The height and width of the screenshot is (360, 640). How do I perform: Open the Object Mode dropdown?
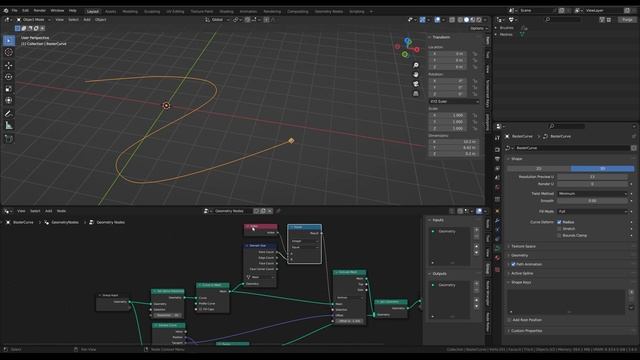pos(33,20)
